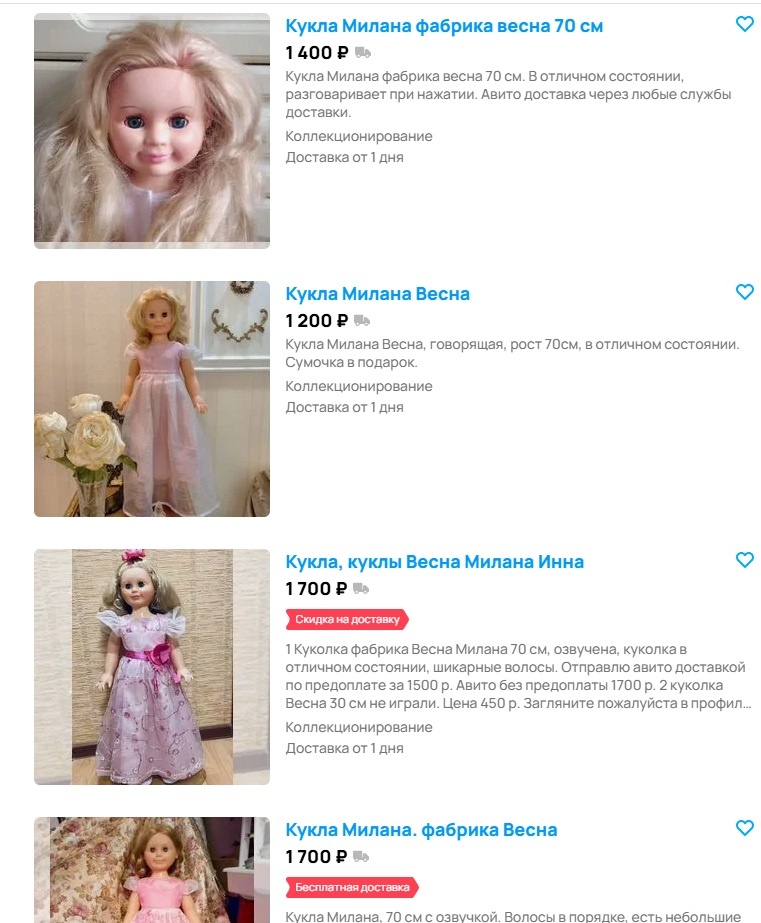The width and height of the screenshot is (761, 923).
Task: Open listing 'Кукла Милана фабрика весна 70 см'
Action: (444, 26)
